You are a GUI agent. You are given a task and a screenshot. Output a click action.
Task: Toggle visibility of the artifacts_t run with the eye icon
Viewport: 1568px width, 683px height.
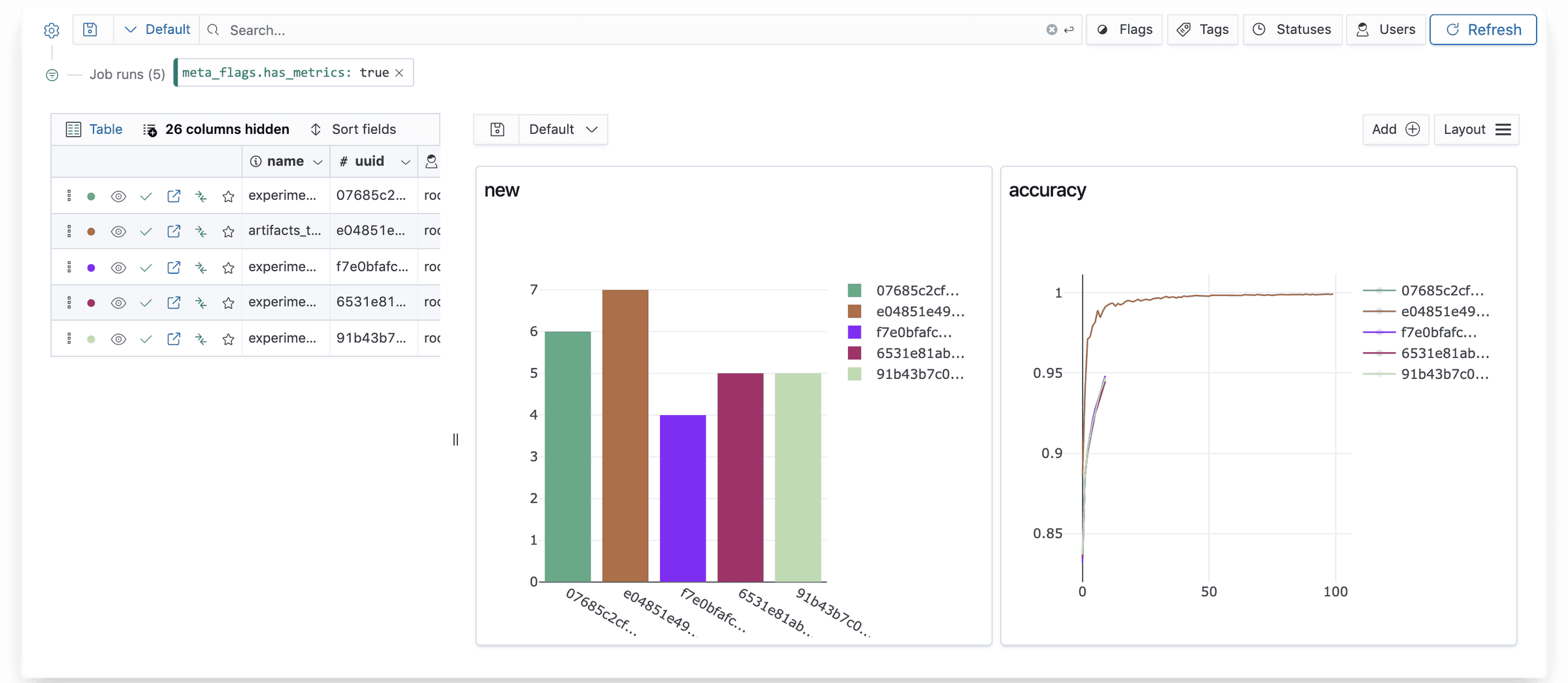point(118,231)
